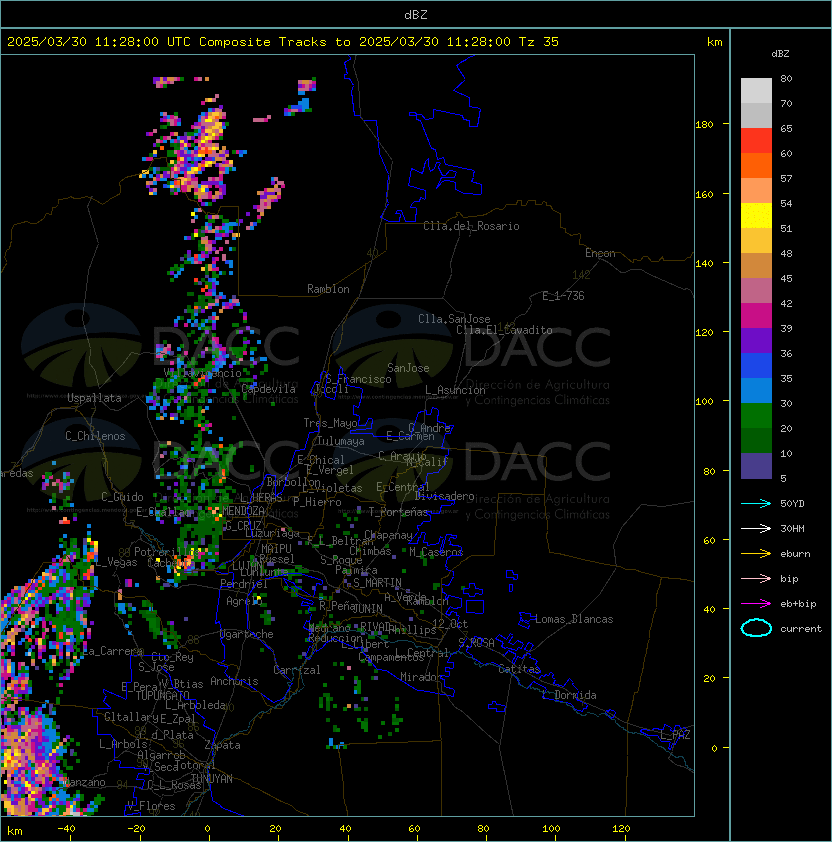Click the 'S_ROSA' map label
Screen dimensions: 832x842
pos(476,643)
